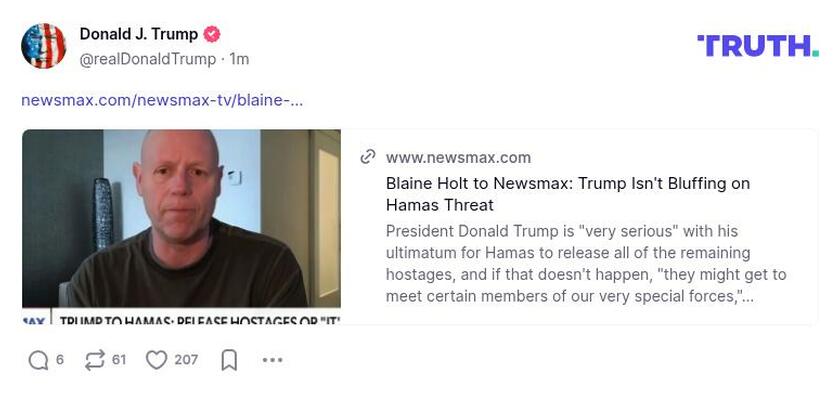Click the 61 reposts count
This screenshot has width=840, height=406.
click(x=119, y=359)
